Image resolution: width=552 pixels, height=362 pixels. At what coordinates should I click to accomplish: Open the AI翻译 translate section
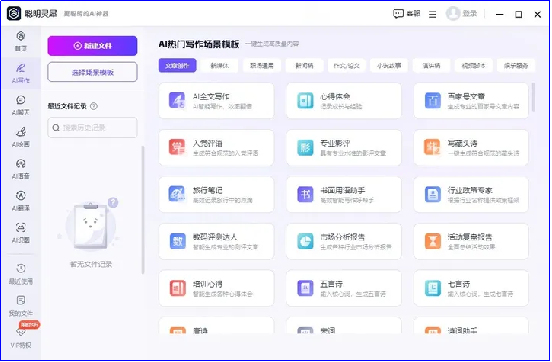coord(21,201)
